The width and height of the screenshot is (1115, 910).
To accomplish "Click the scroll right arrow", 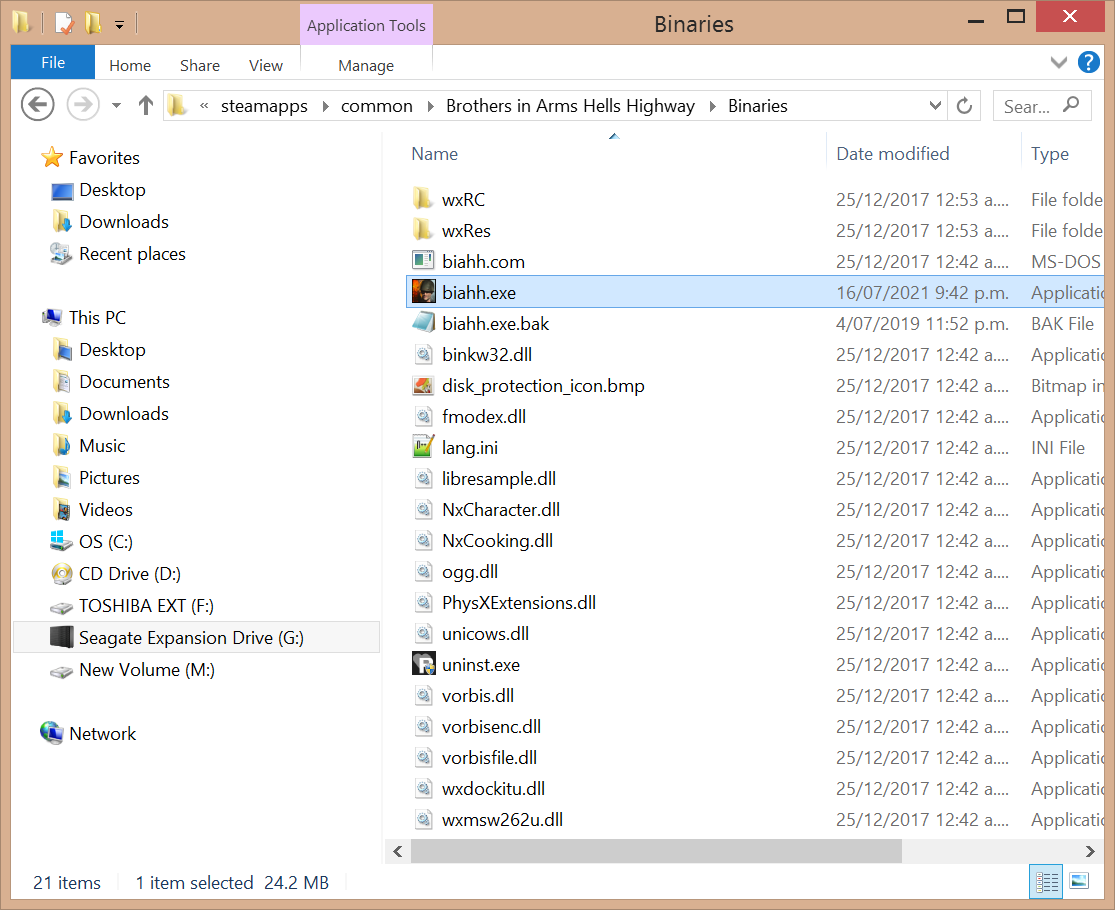I will (x=1090, y=851).
